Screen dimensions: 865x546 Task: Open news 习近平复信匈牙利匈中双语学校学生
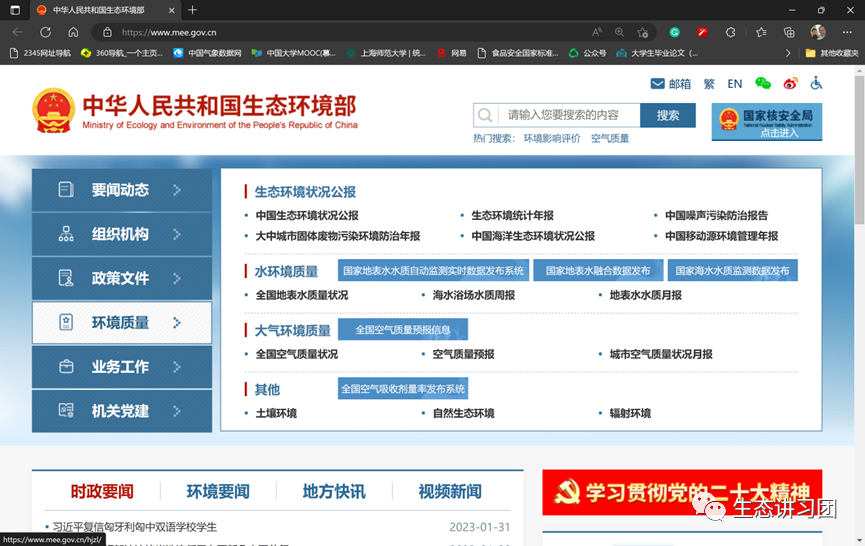click(135, 527)
